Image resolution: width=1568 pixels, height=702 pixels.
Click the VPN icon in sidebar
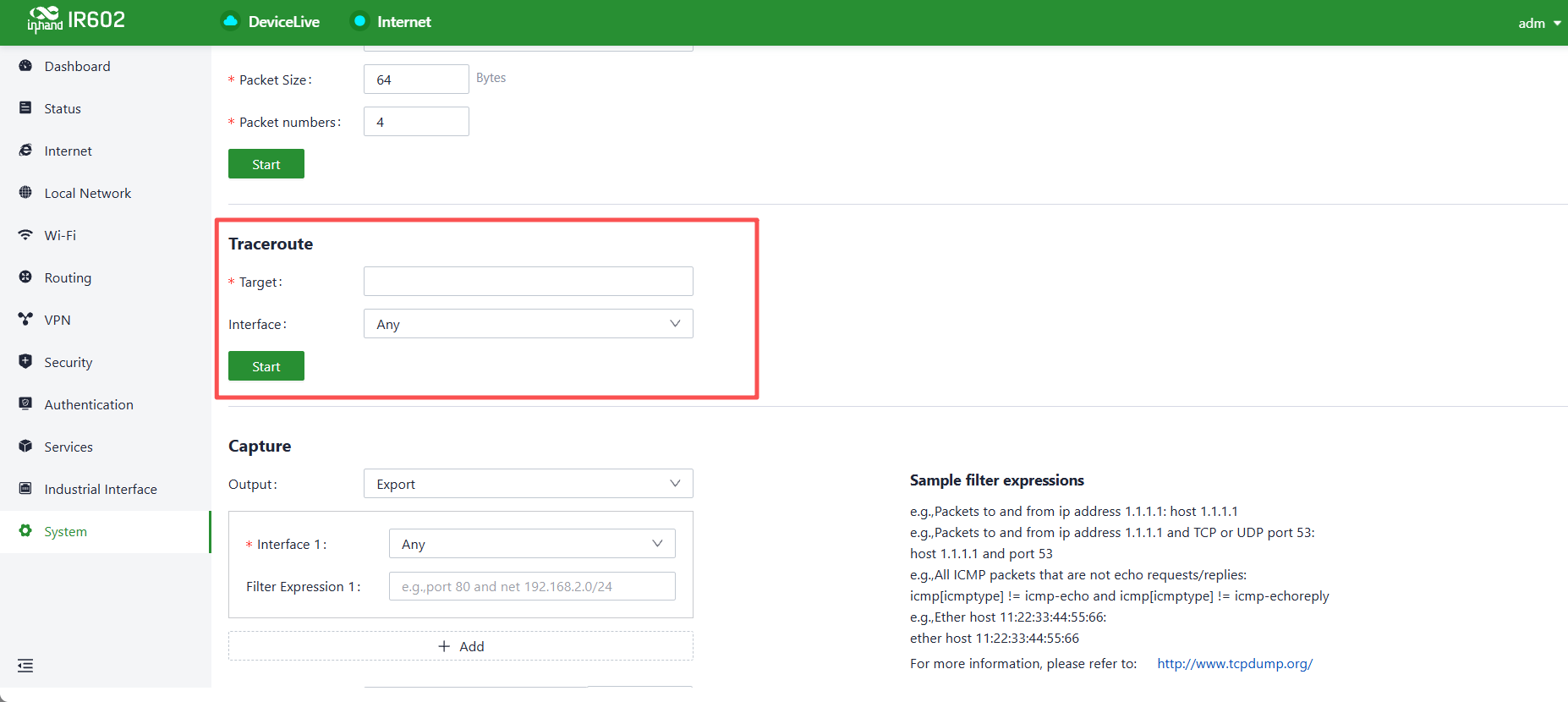click(x=25, y=320)
